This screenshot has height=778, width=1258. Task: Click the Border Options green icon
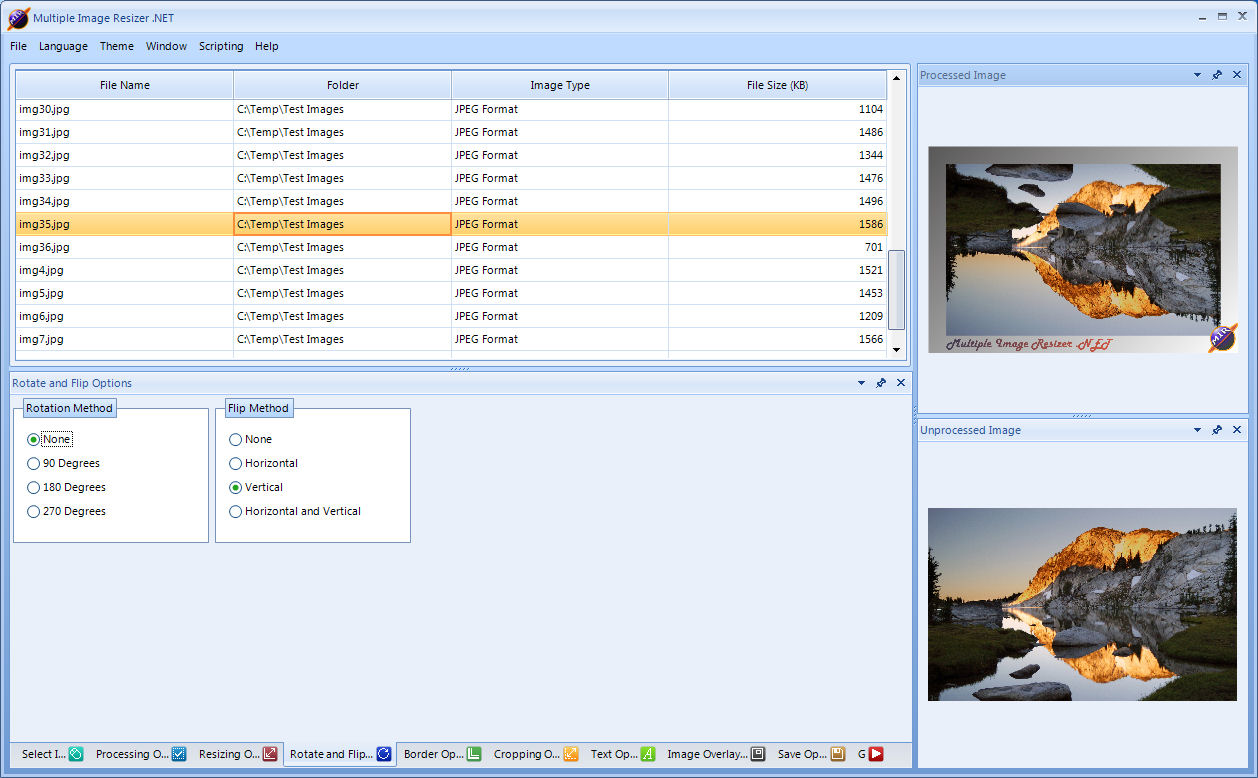474,754
